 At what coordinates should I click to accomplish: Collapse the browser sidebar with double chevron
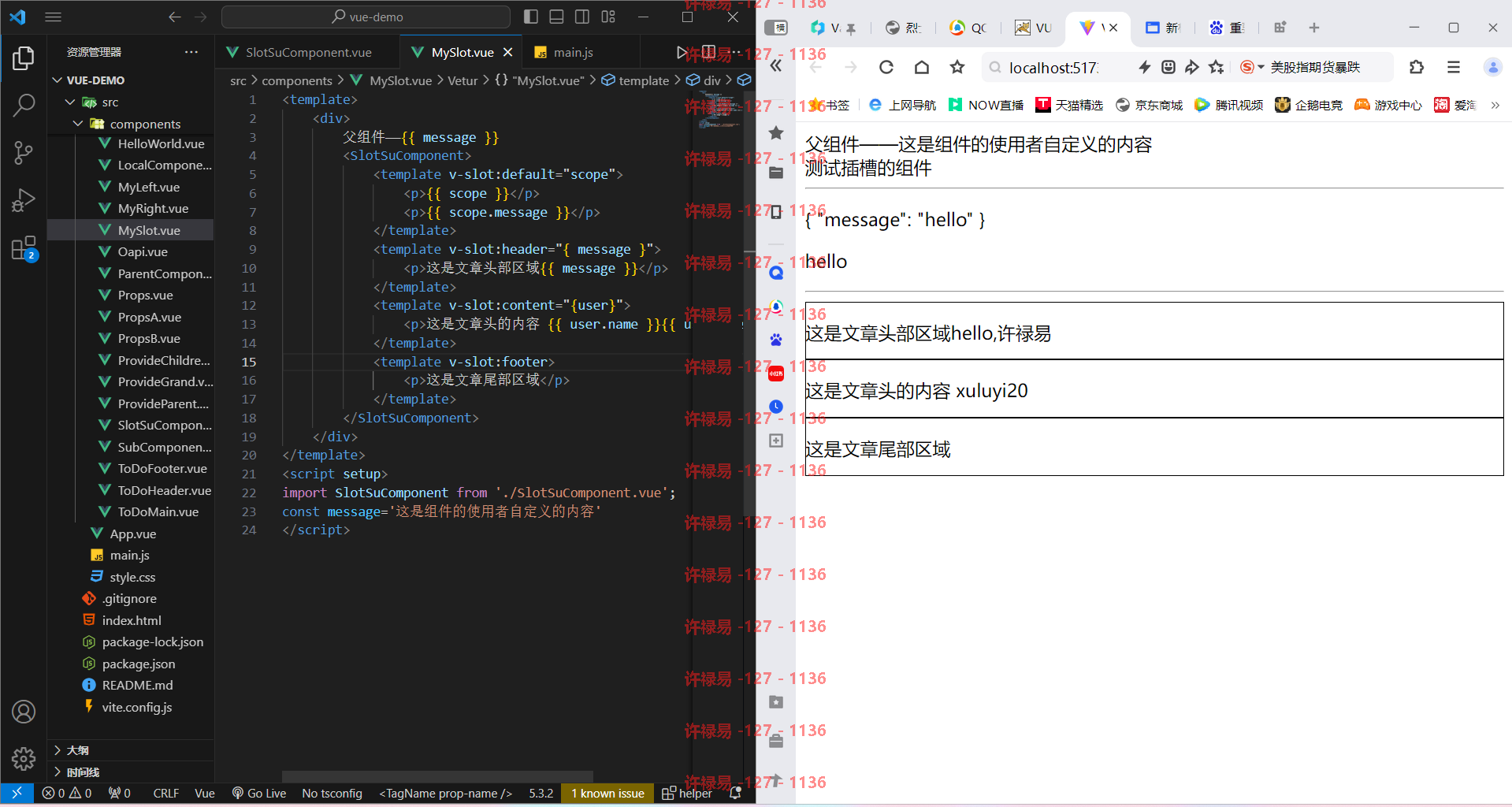(x=776, y=66)
